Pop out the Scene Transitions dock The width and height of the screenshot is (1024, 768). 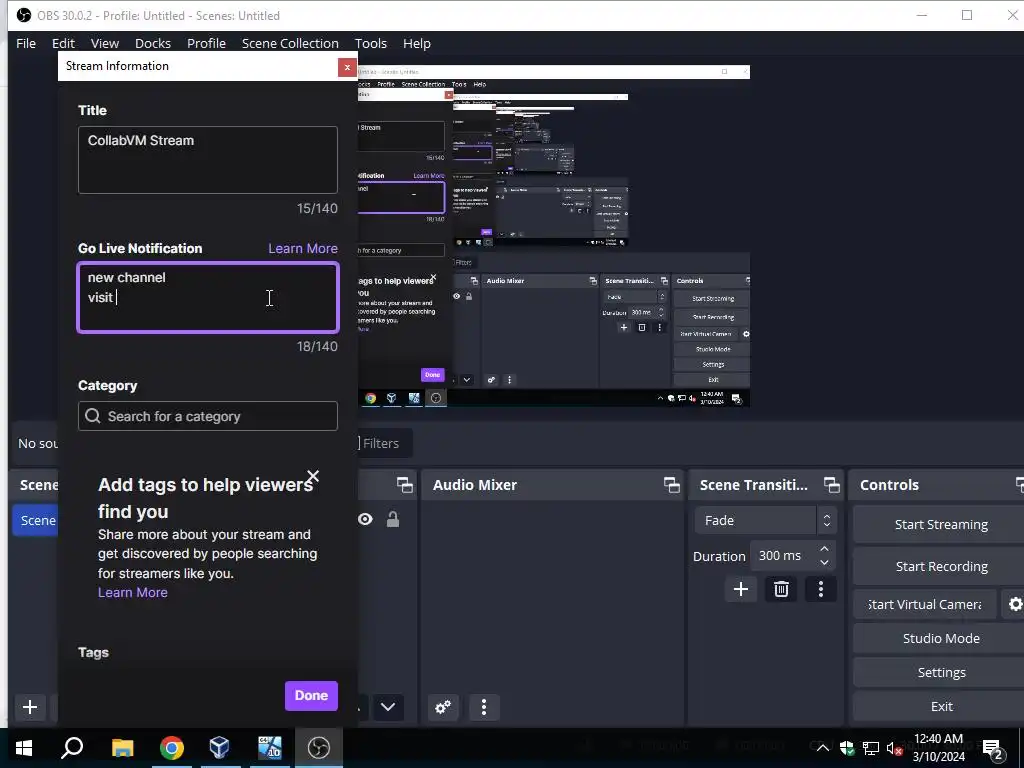click(831, 485)
